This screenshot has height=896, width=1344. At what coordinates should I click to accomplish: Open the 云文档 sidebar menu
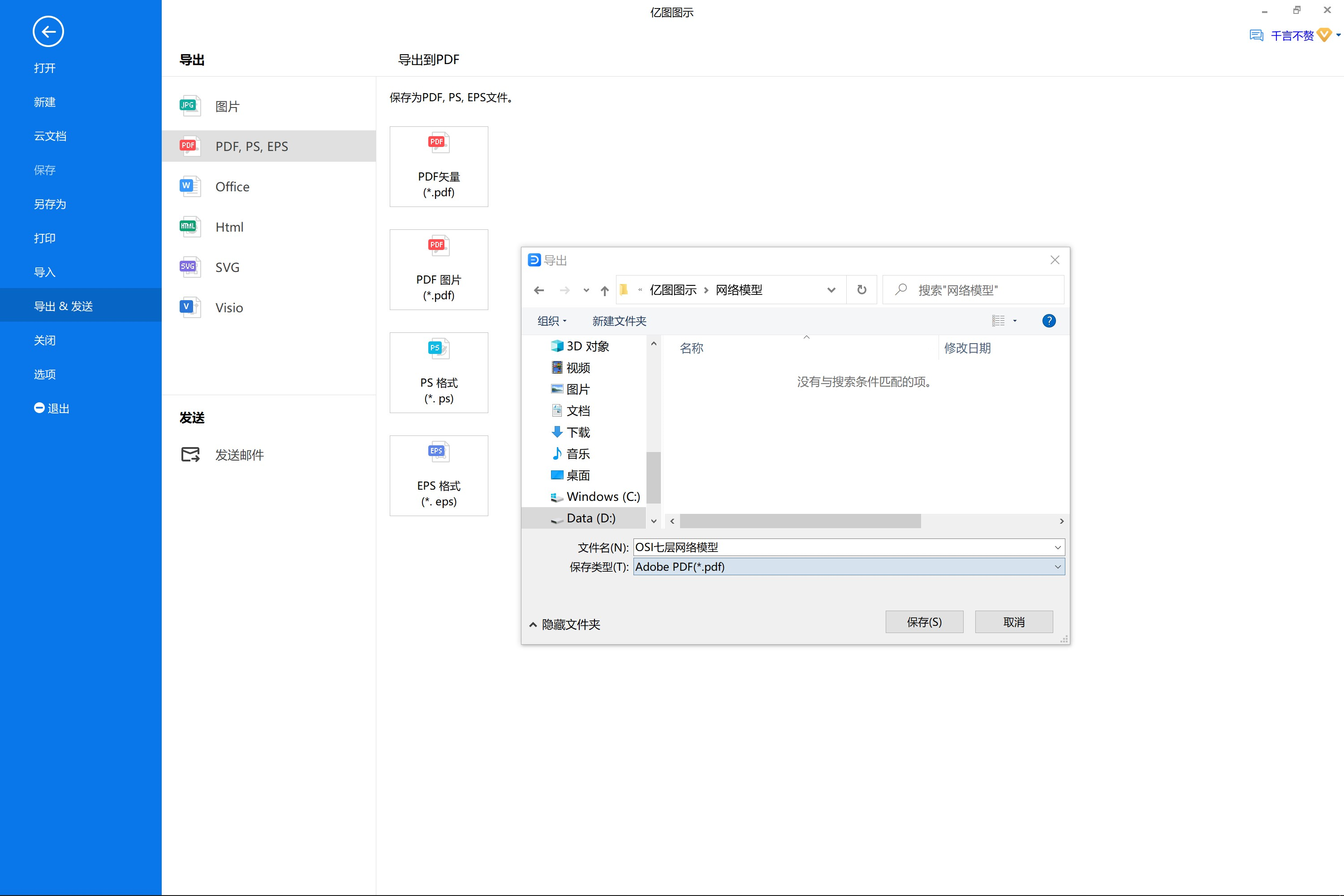coord(50,136)
